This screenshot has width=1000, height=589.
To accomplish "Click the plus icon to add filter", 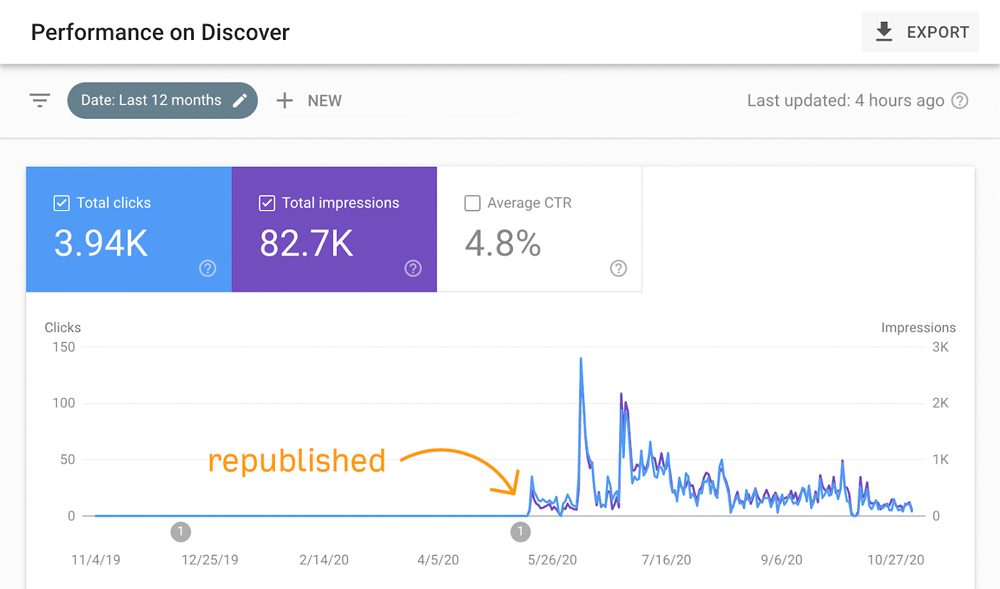I will [285, 101].
